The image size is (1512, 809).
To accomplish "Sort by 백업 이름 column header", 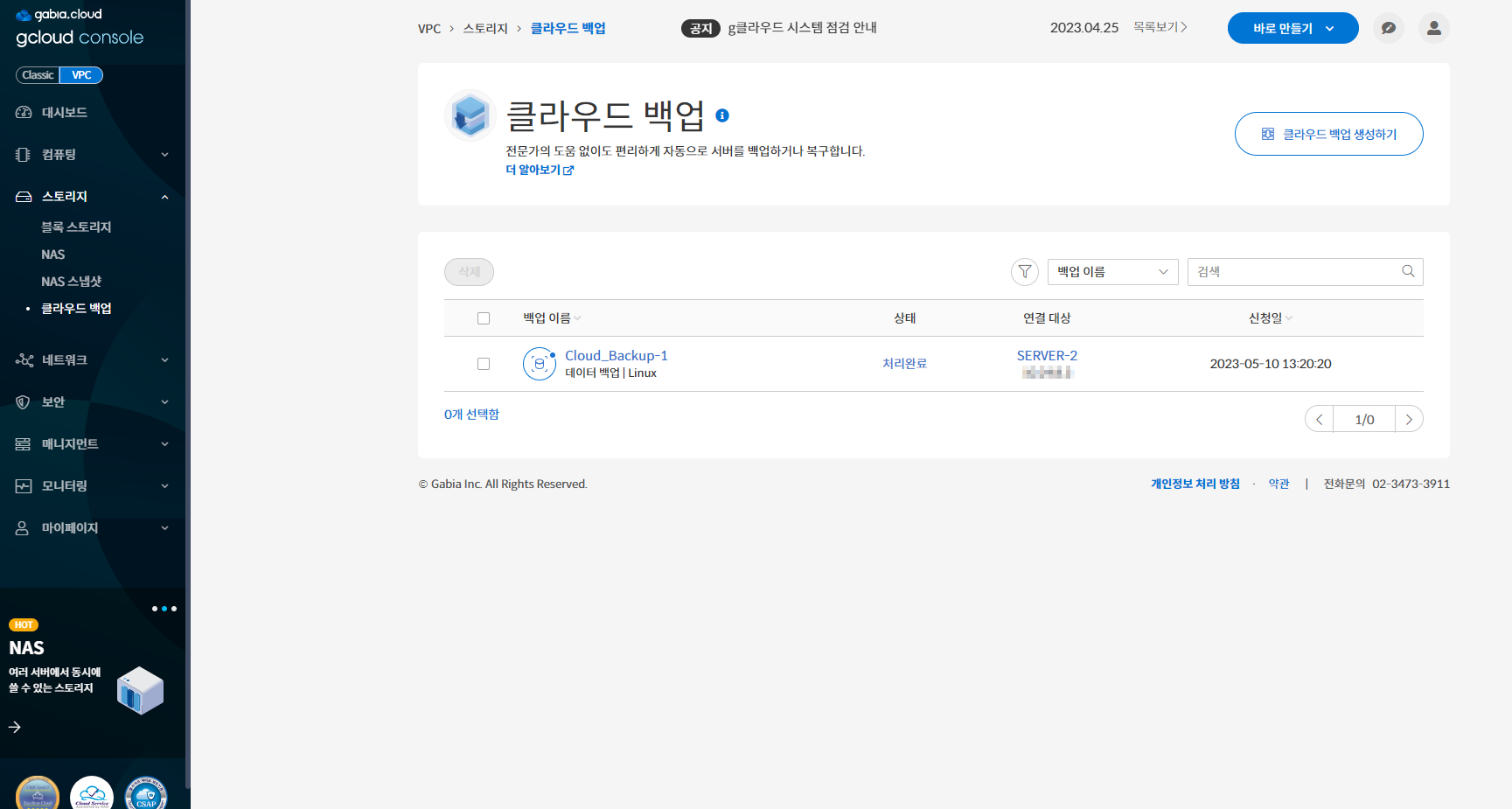I will tap(552, 318).
